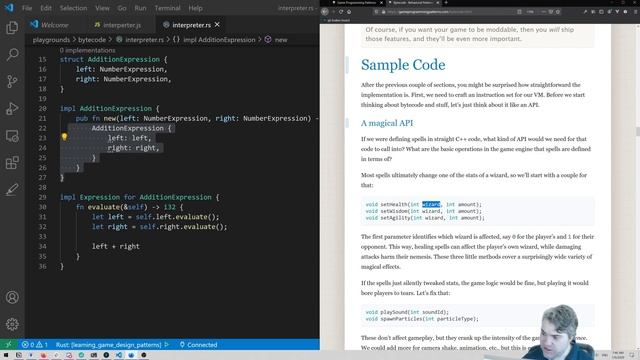Open the browser hamburger menu
Image resolution: width=640 pixels, height=360 pixels.
click(x=635, y=12)
